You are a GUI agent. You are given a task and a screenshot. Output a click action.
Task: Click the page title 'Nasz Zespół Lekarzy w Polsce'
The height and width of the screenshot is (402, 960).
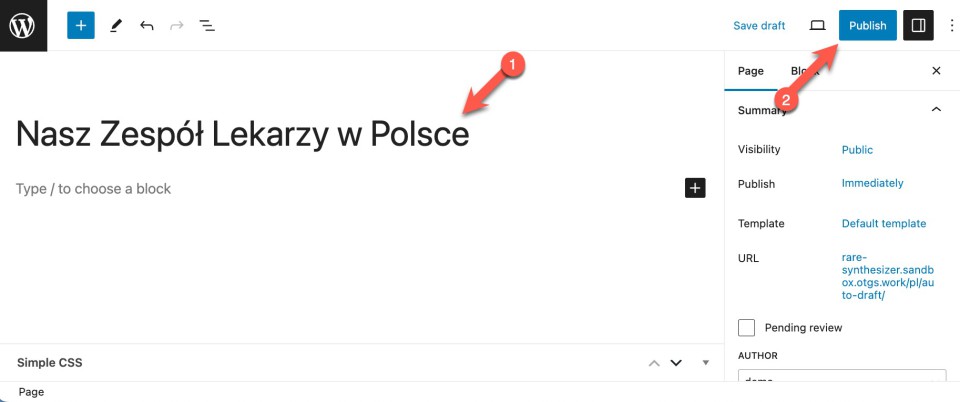tap(242, 134)
